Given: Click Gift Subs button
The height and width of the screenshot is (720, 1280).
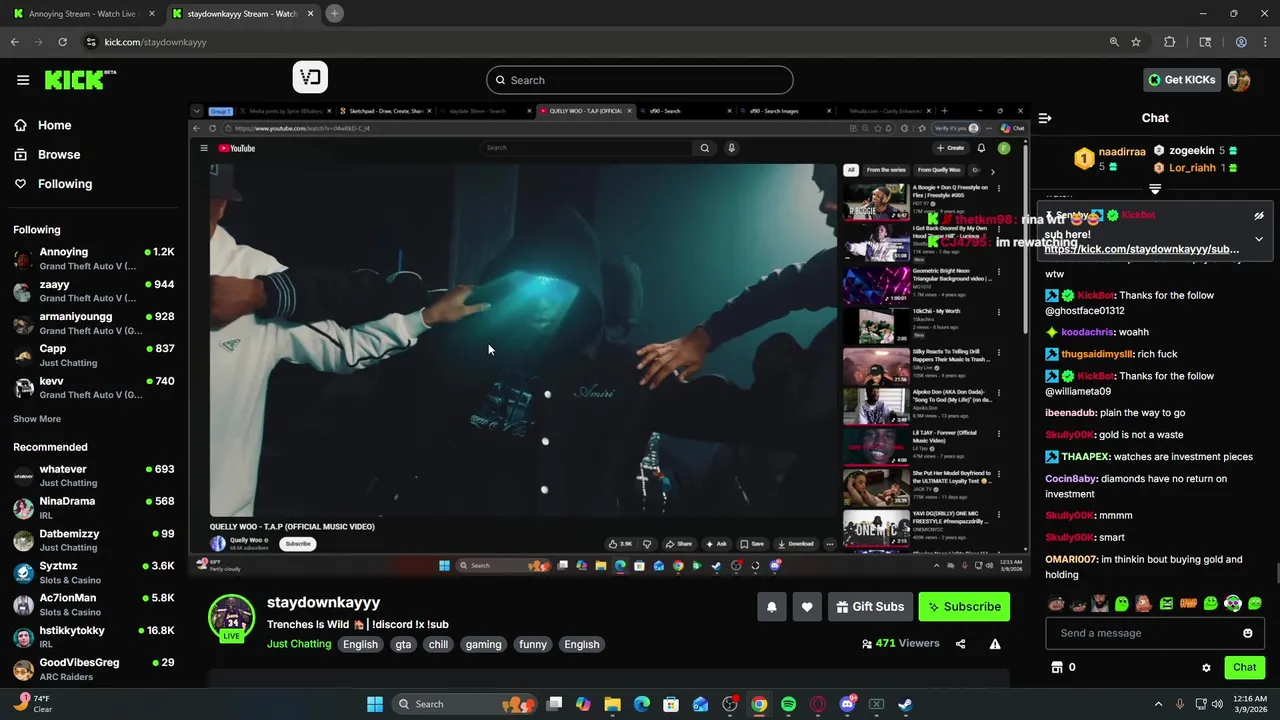Looking at the screenshot, I should [x=870, y=607].
